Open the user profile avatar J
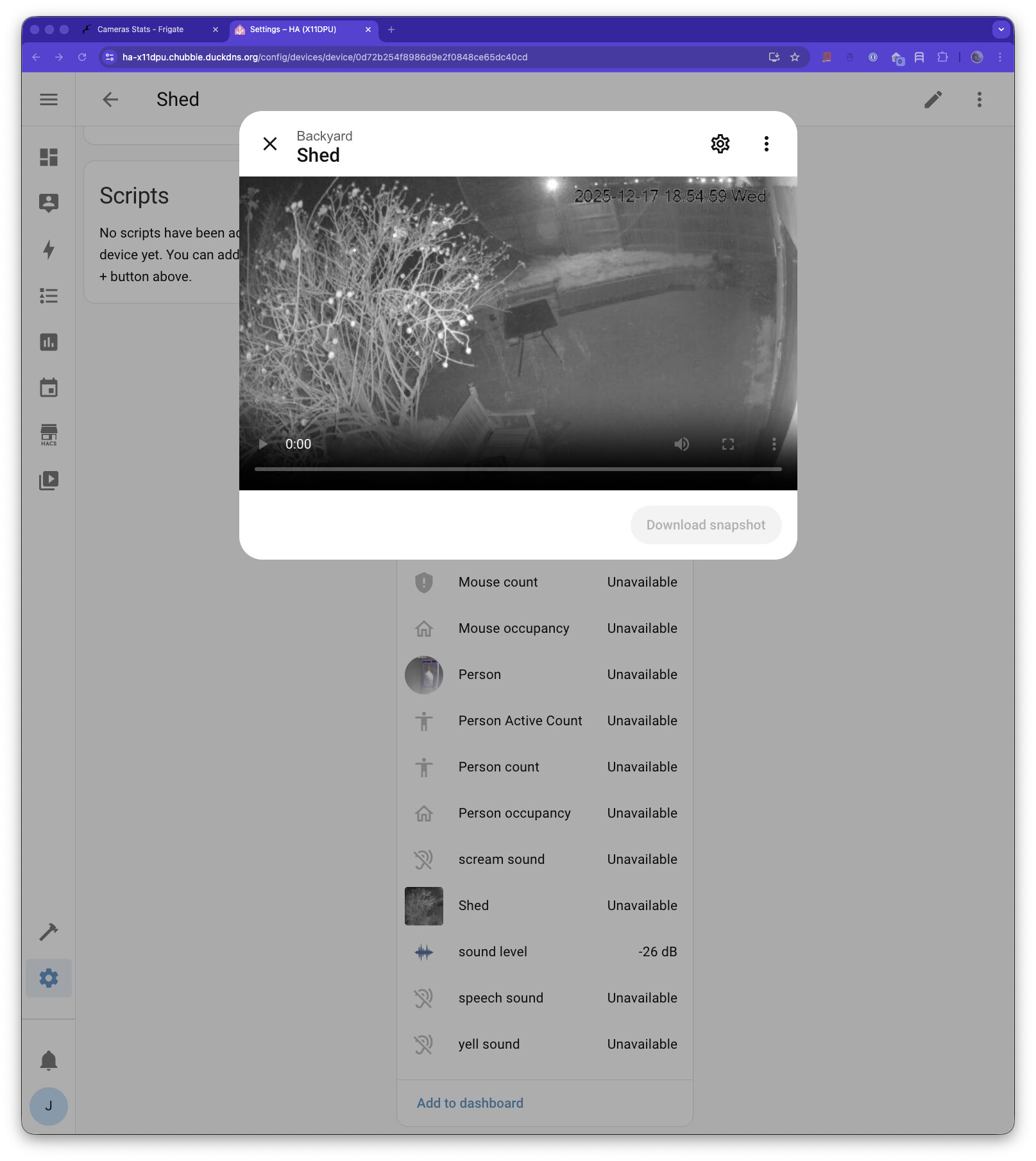1036x1161 pixels. pyautogui.click(x=49, y=1106)
